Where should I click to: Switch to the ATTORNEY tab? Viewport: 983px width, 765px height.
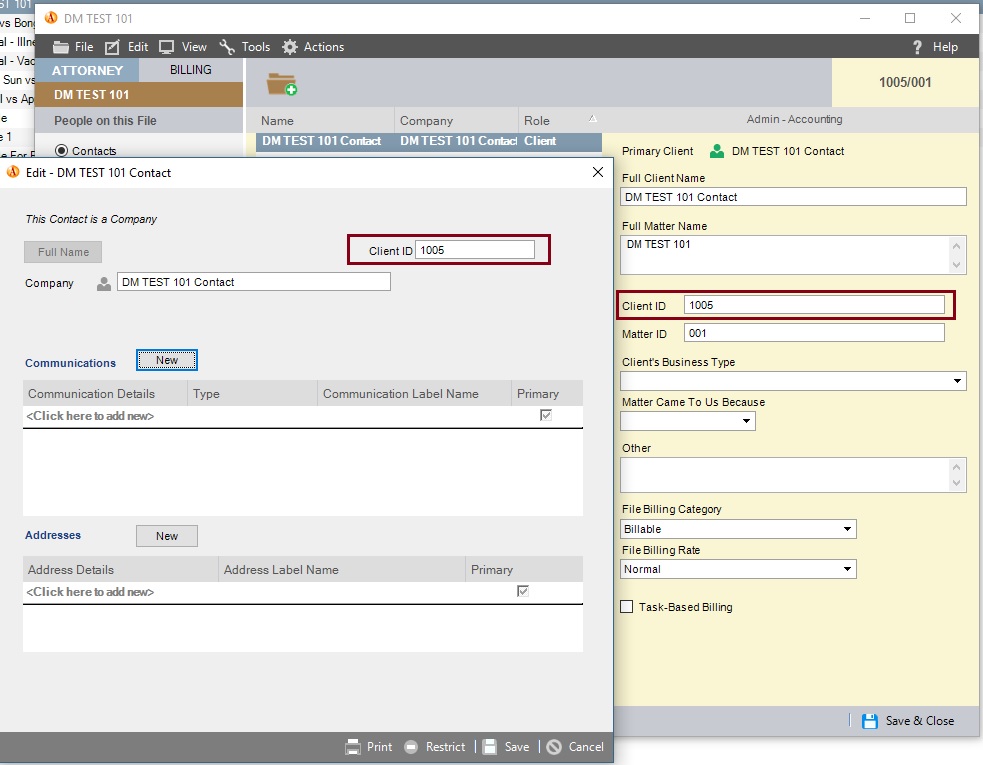pyautogui.click(x=87, y=70)
